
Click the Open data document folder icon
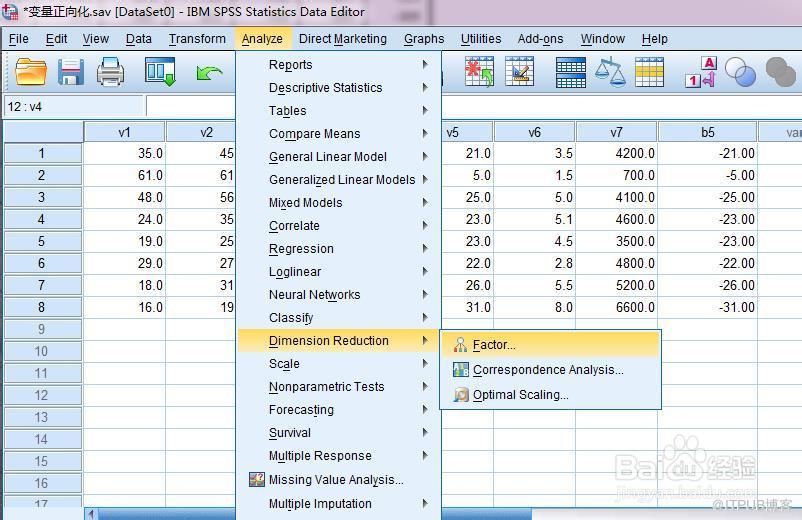[x=32, y=72]
